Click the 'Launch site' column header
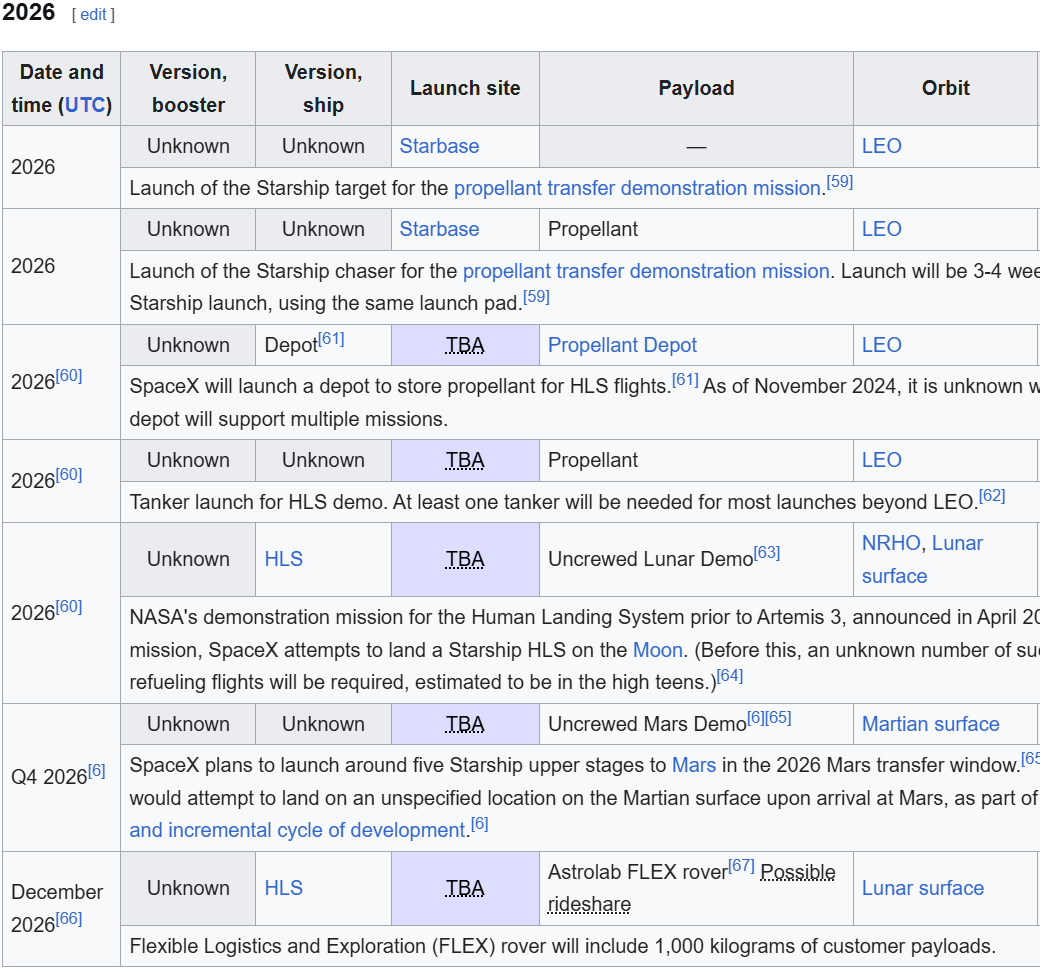The width and height of the screenshot is (1040, 969). coord(465,88)
